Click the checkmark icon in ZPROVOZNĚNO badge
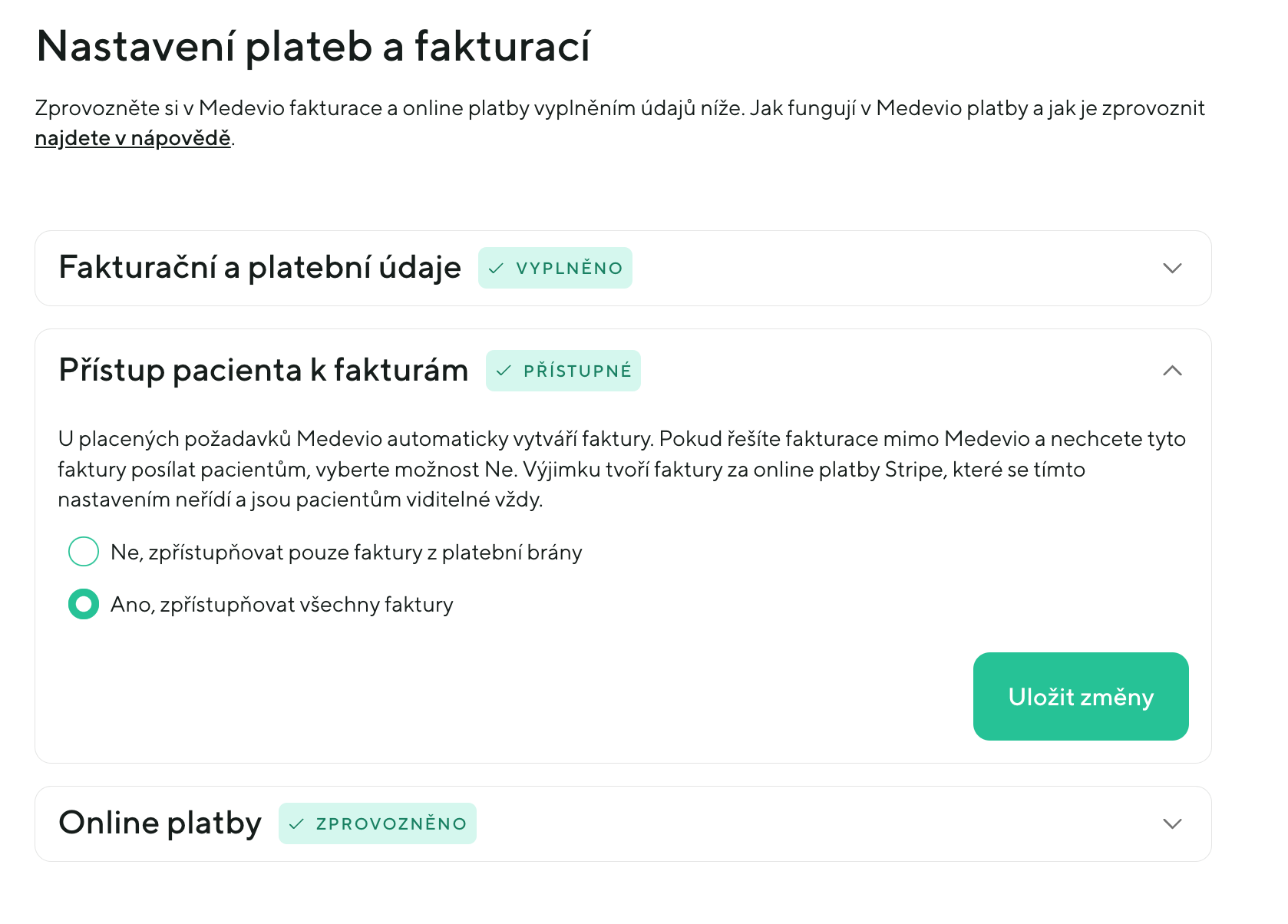The width and height of the screenshot is (1288, 924). (296, 823)
